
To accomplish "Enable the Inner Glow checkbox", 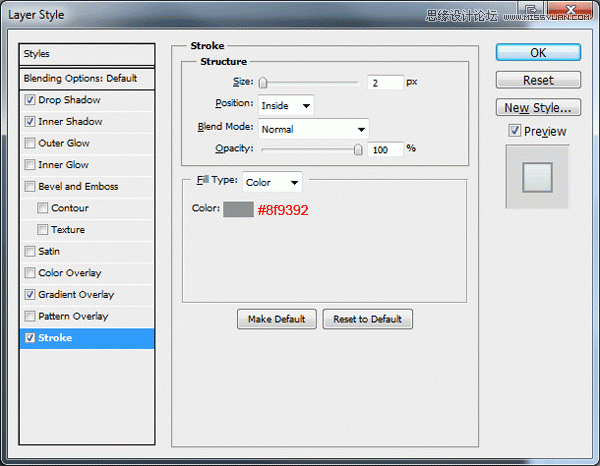I will tap(30, 165).
